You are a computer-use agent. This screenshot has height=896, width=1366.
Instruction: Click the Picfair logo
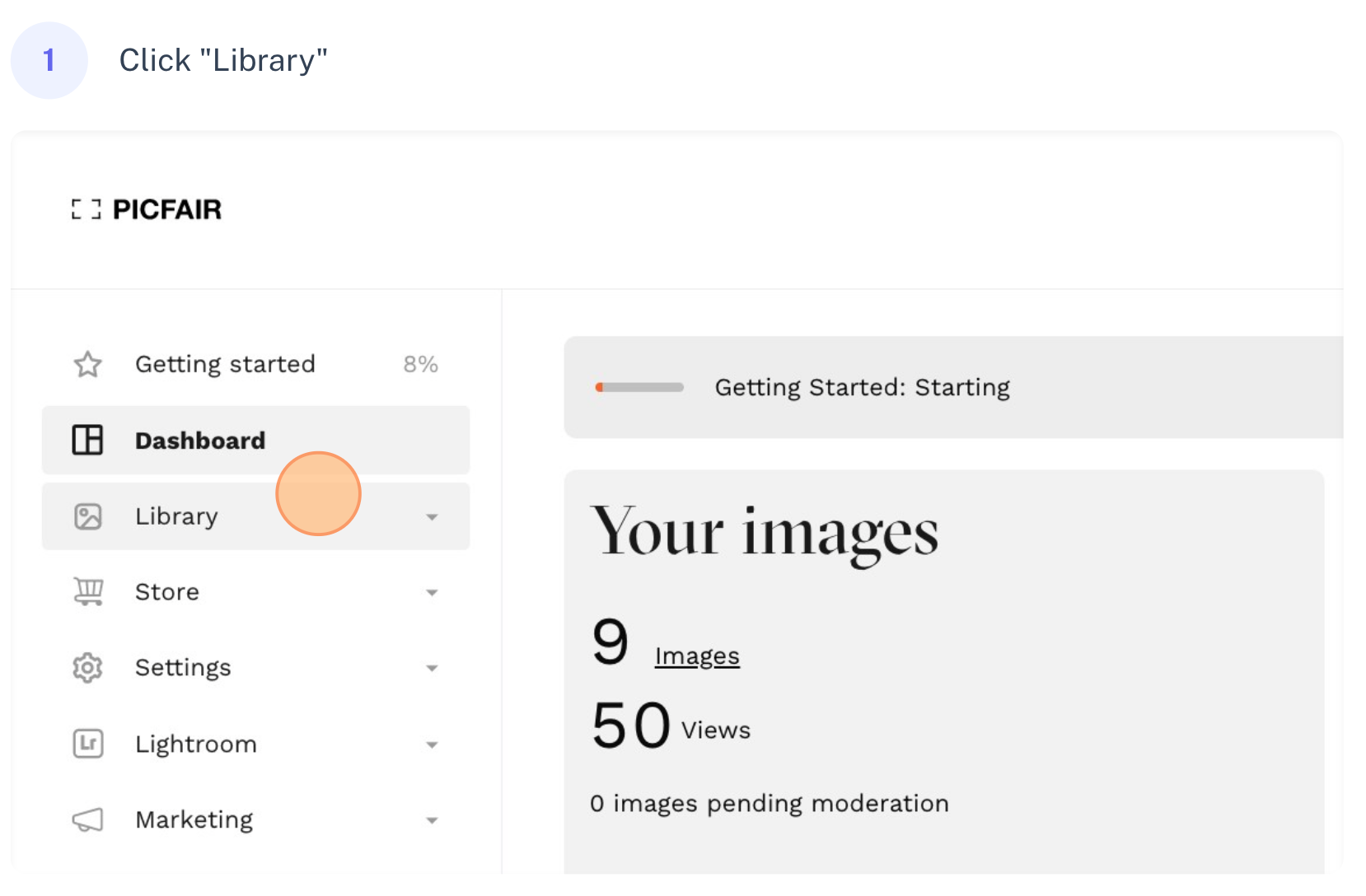coord(147,209)
